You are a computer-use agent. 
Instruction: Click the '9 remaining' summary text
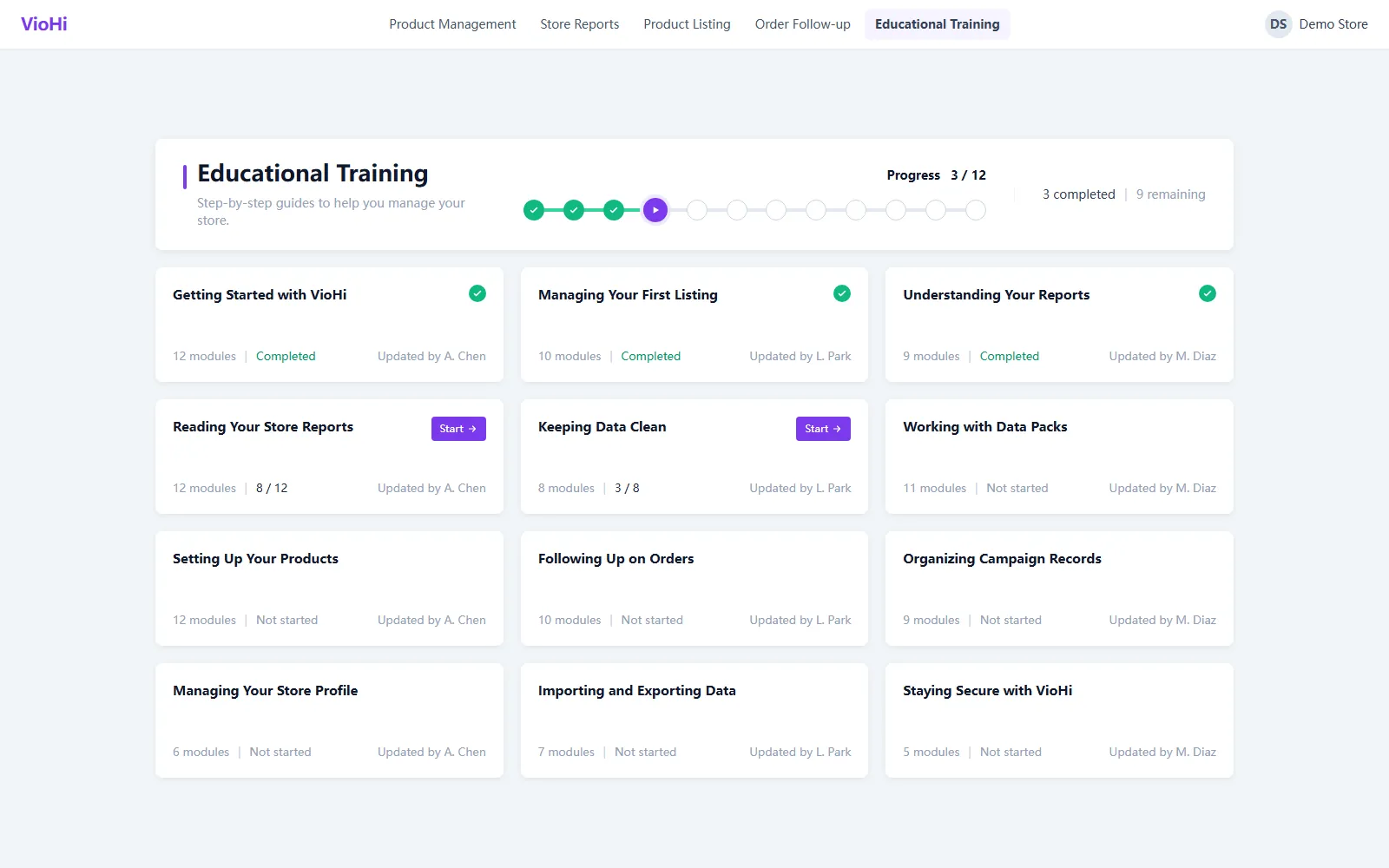click(1171, 194)
